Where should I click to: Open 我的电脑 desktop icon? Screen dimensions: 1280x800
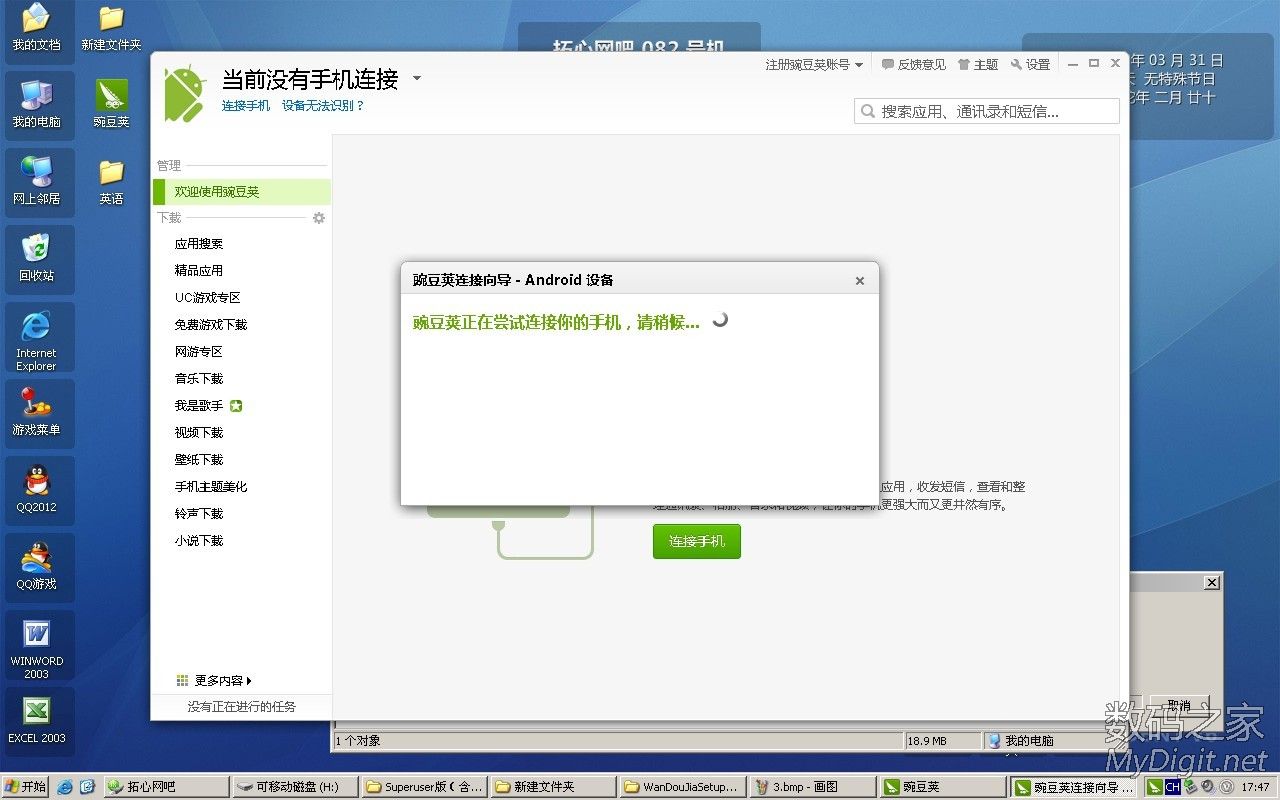[36, 104]
